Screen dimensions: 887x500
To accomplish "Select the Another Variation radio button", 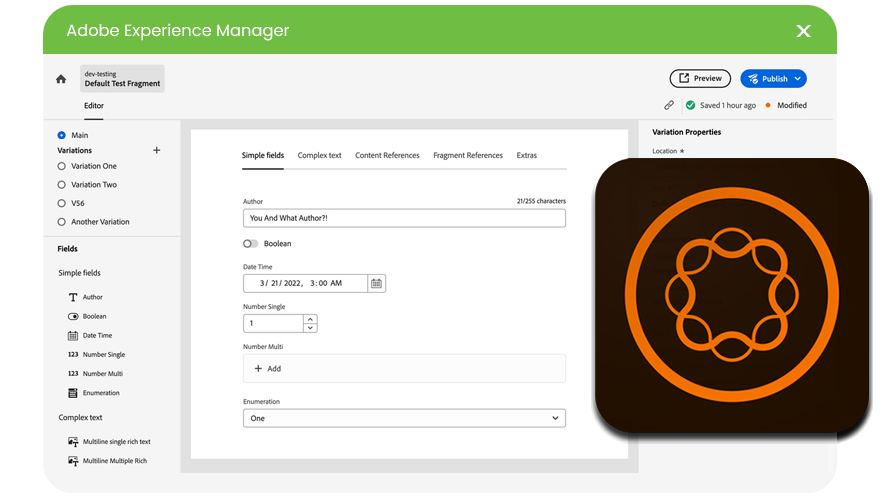I will [x=62, y=222].
